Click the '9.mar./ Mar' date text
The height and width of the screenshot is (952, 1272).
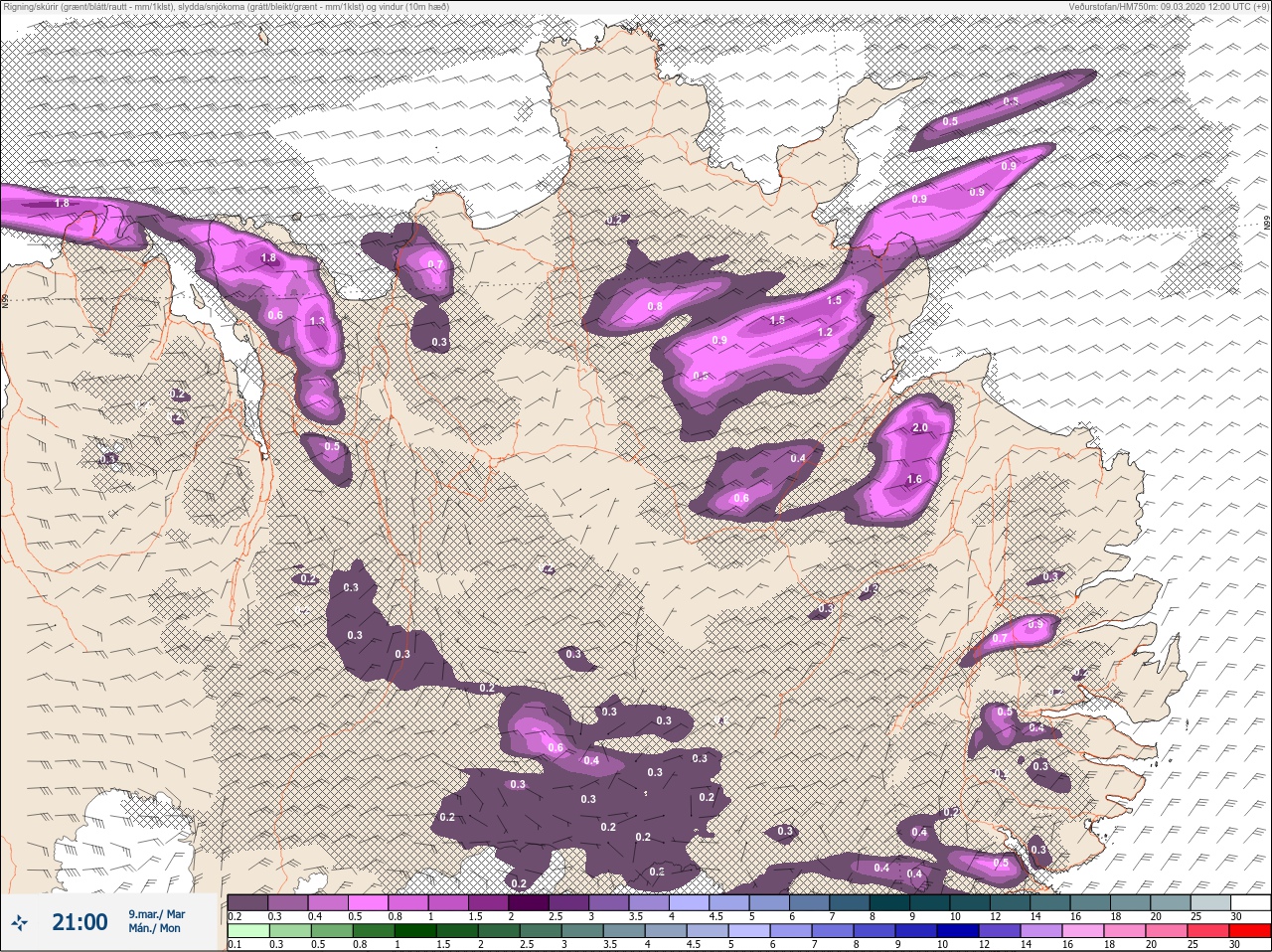coord(157,914)
